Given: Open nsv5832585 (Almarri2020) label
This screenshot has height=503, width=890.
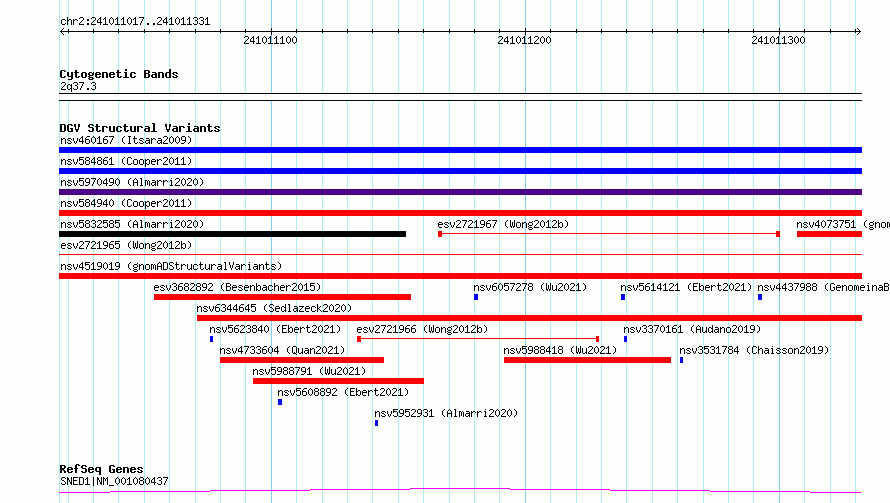Looking at the screenshot, I should pos(132,224).
